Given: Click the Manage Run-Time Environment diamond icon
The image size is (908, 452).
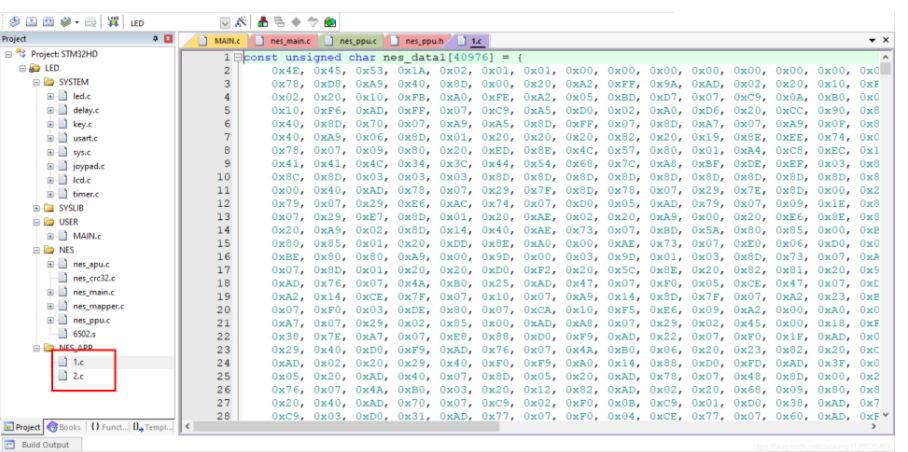Looking at the screenshot, I should (x=296, y=22).
